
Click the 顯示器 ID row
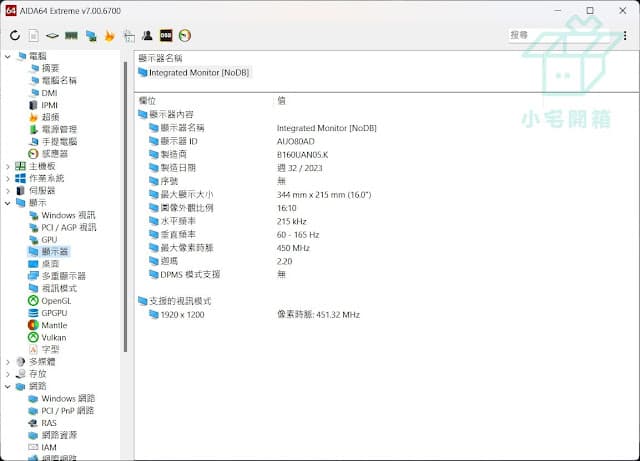point(179,141)
